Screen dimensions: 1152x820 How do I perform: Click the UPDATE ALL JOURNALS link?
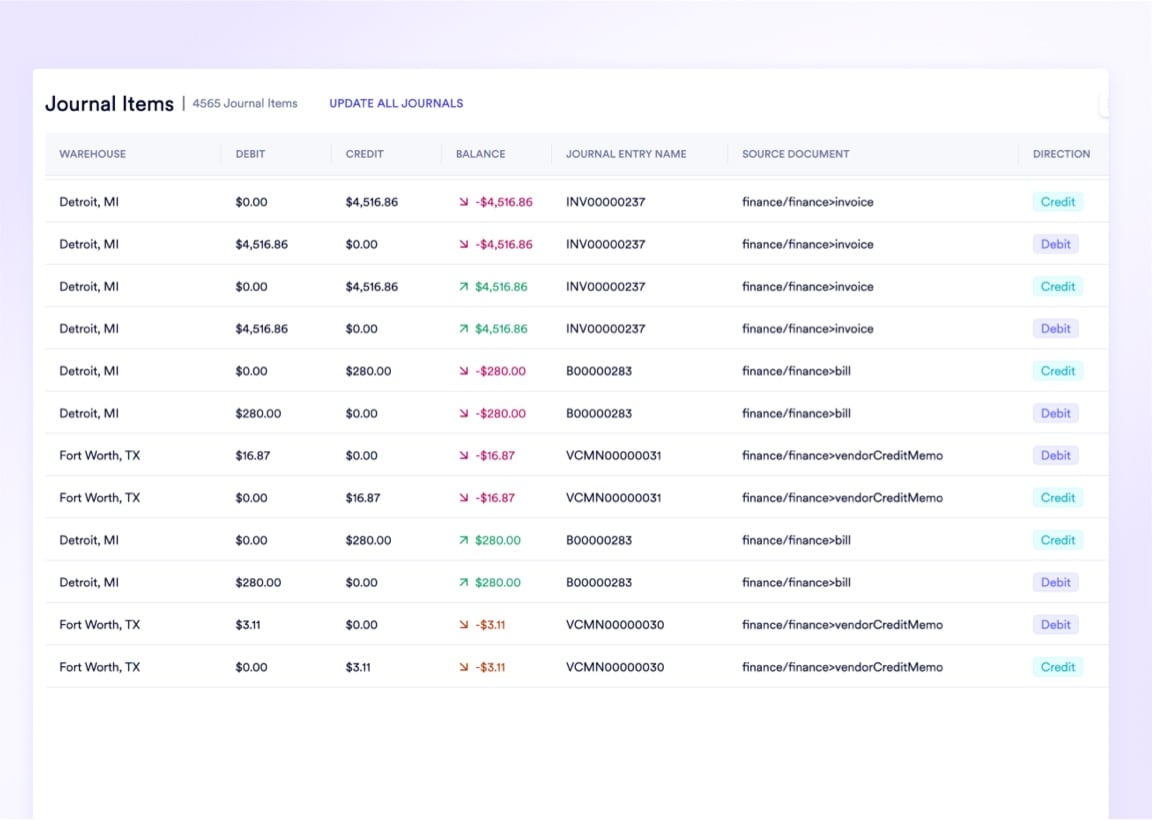click(396, 104)
